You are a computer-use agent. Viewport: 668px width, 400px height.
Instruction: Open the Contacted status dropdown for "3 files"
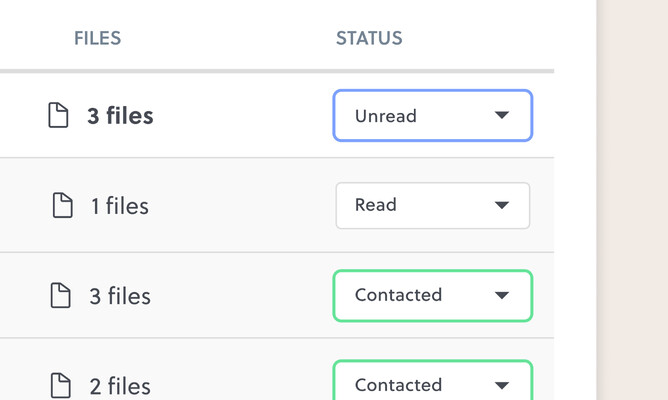pos(432,295)
